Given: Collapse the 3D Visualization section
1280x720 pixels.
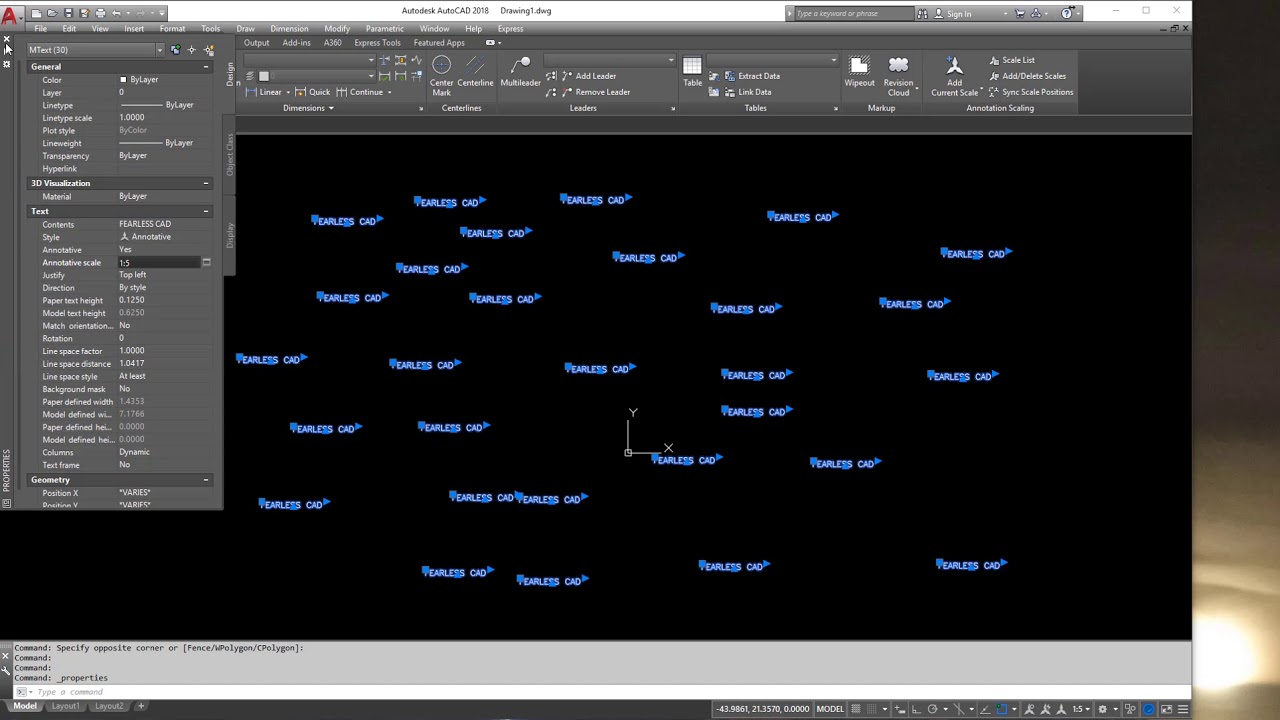Looking at the screenshot, I should point(206,183).
